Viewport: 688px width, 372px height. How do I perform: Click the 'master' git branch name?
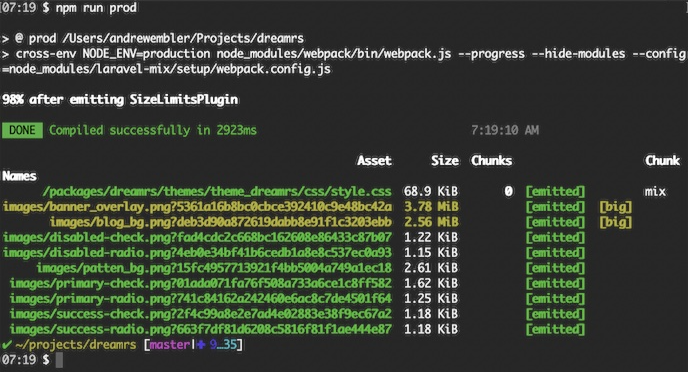tap(170, 345)
